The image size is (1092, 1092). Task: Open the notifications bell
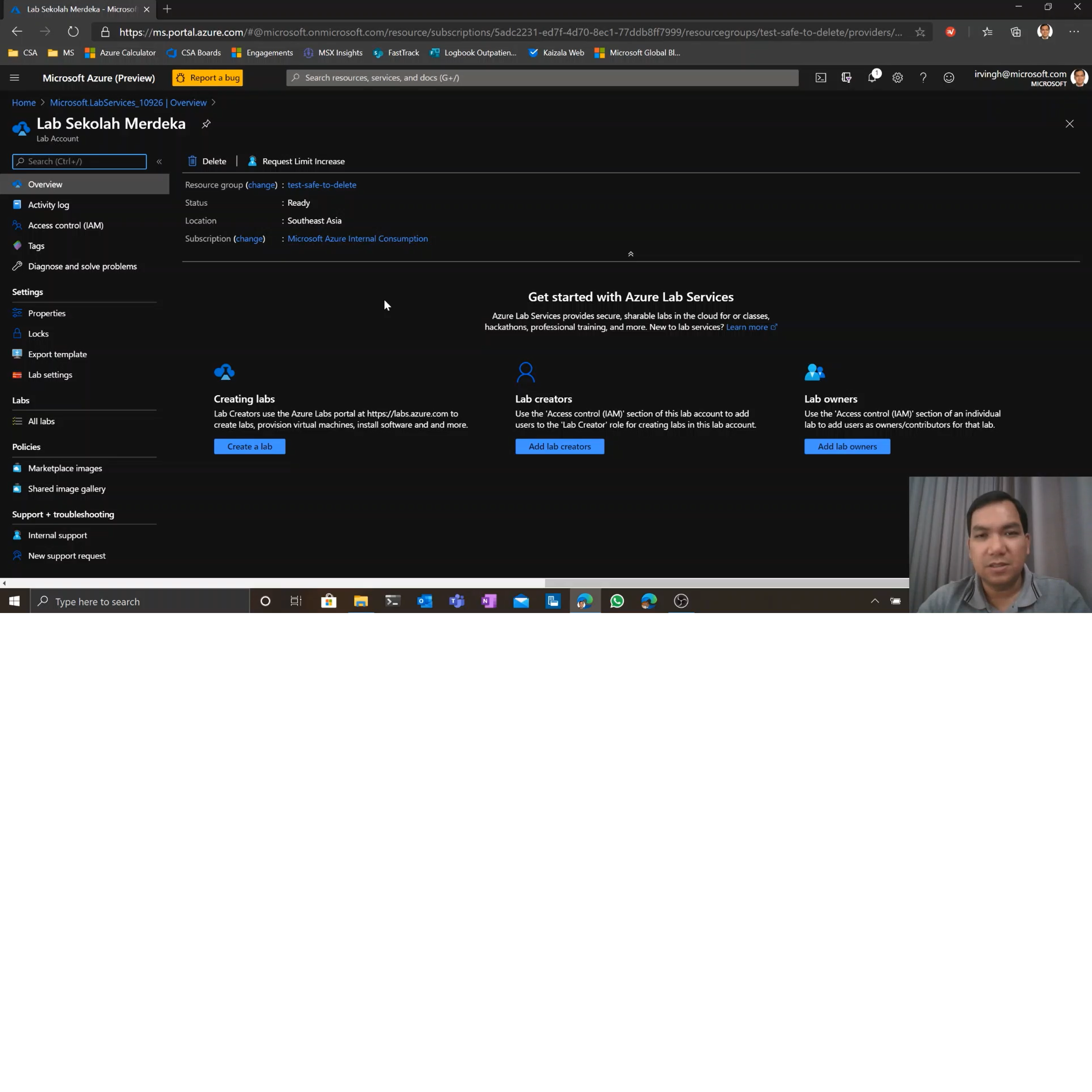pyautogui.click(x=872, y=77)
